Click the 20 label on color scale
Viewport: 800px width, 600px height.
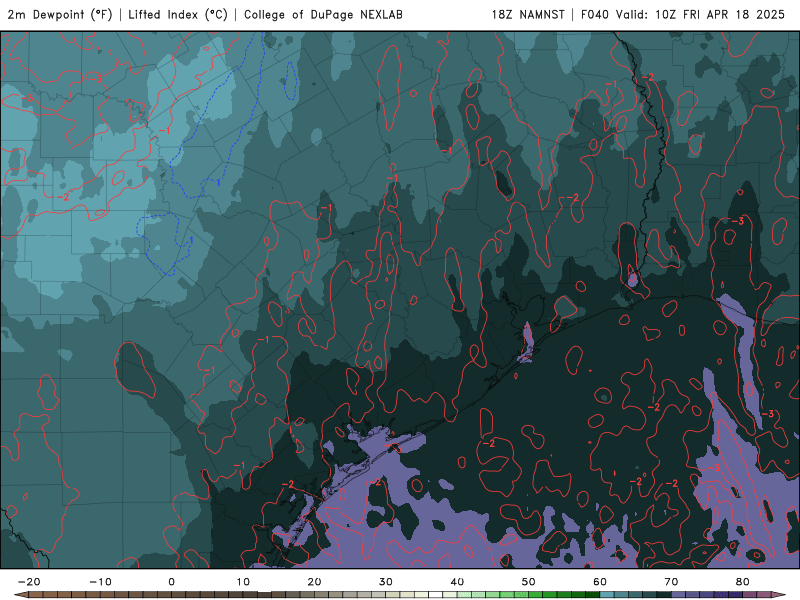tap(314, 582)
